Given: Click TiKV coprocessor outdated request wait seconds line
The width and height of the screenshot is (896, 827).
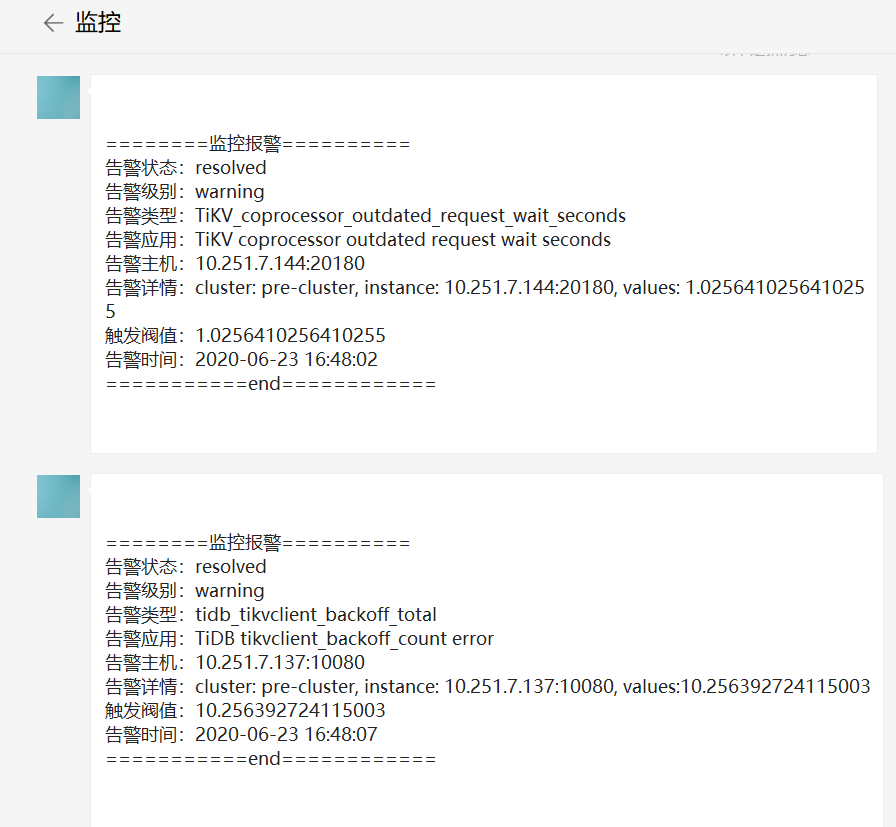Looking at the screenshot, I should [x=358, y=240].
